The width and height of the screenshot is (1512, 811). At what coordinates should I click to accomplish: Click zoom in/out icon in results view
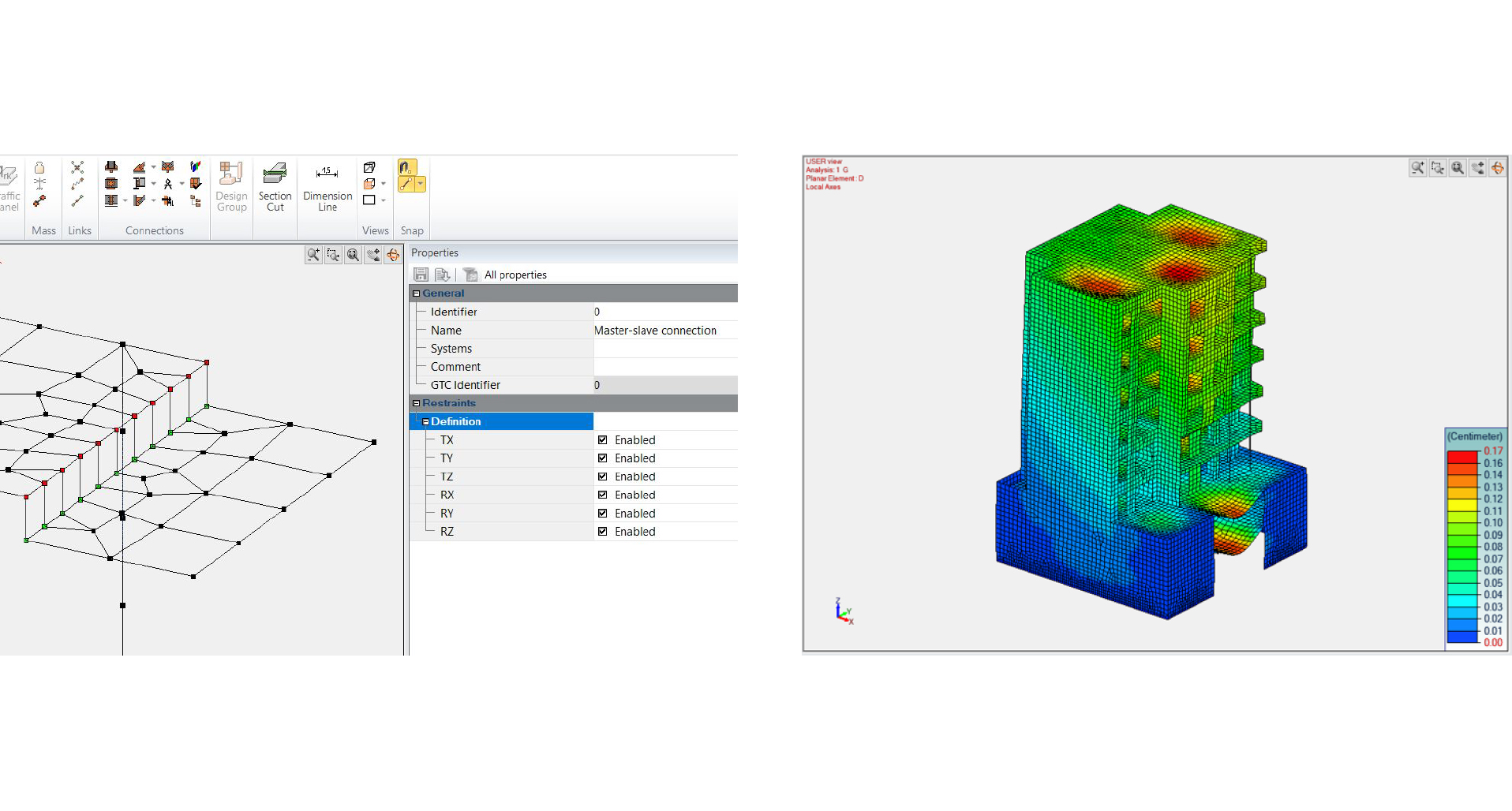coord(1418,168)
